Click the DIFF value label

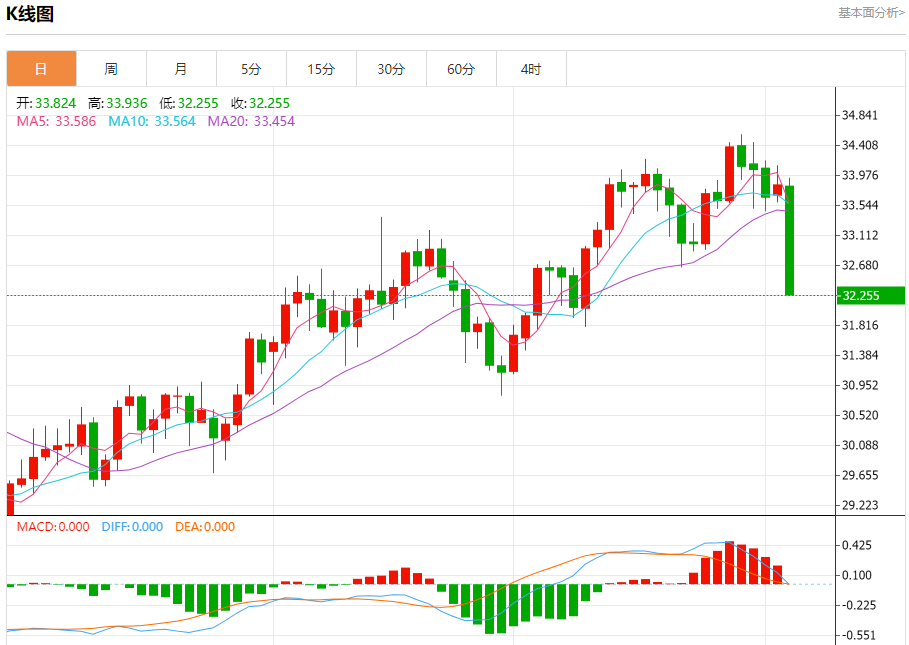pyautogui.click(x=132, y=527)
